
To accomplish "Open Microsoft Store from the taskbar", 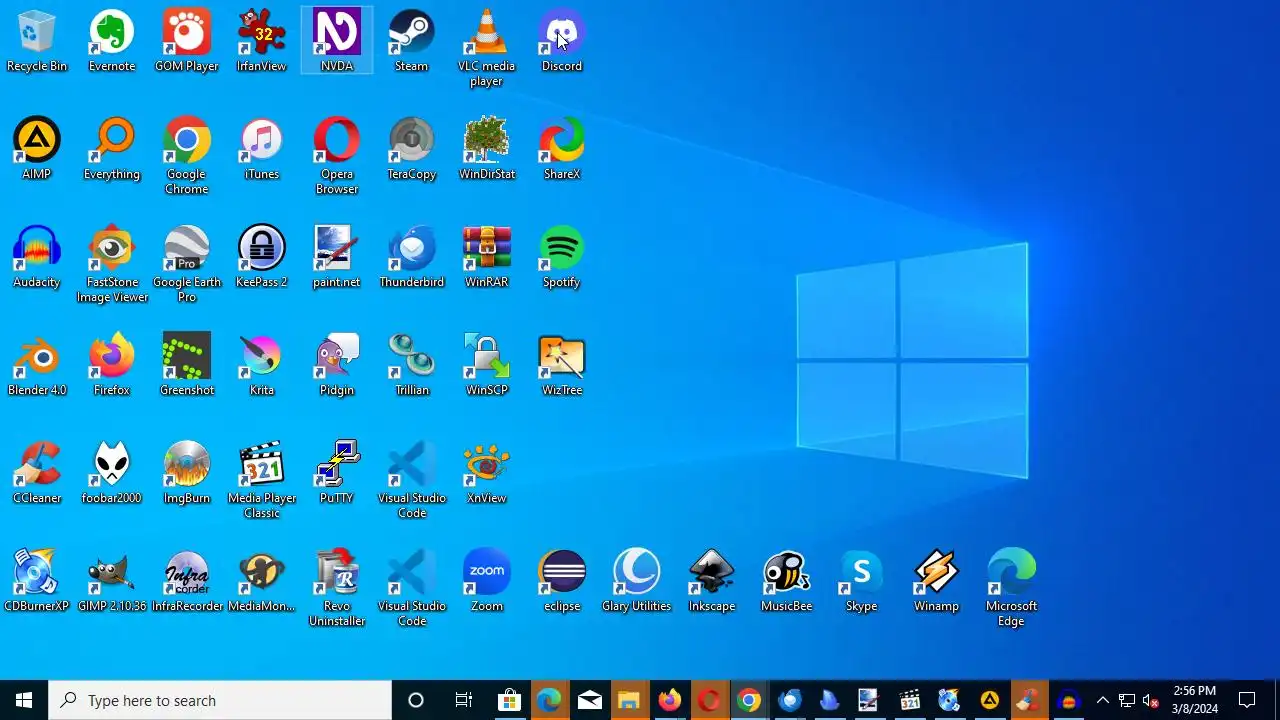I will click(509, 700).
